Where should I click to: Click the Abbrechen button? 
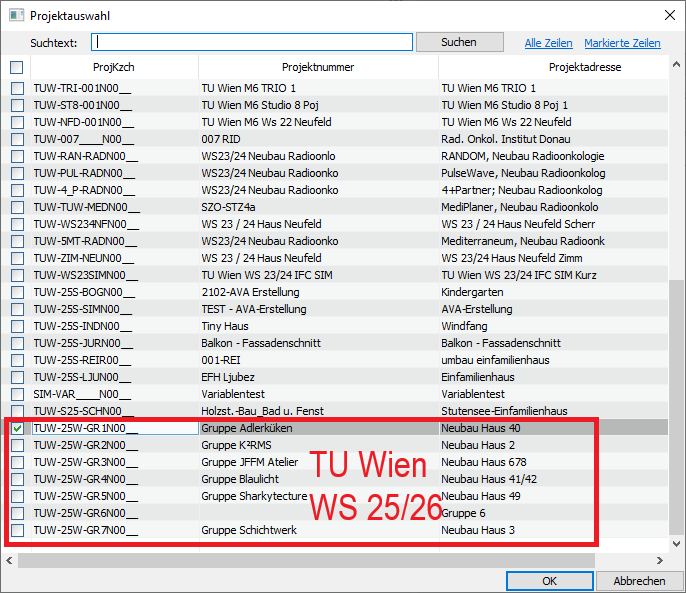pyautogui.click(x=639, y=581)
